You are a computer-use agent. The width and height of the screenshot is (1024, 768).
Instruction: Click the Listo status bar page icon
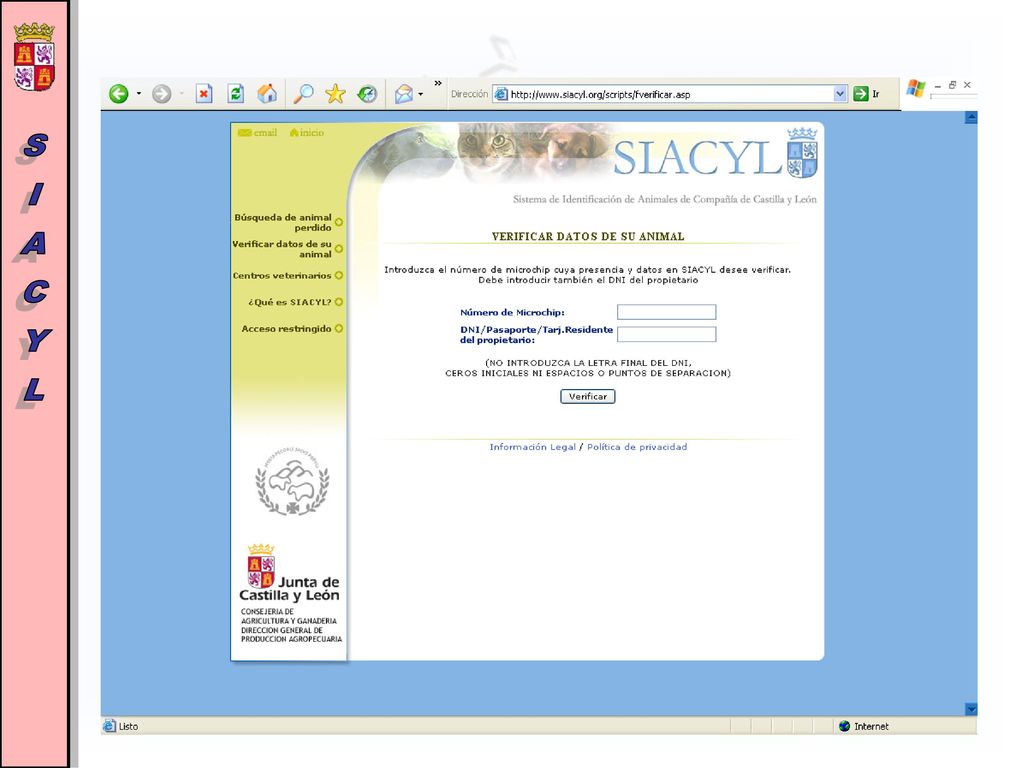[110, 726]
